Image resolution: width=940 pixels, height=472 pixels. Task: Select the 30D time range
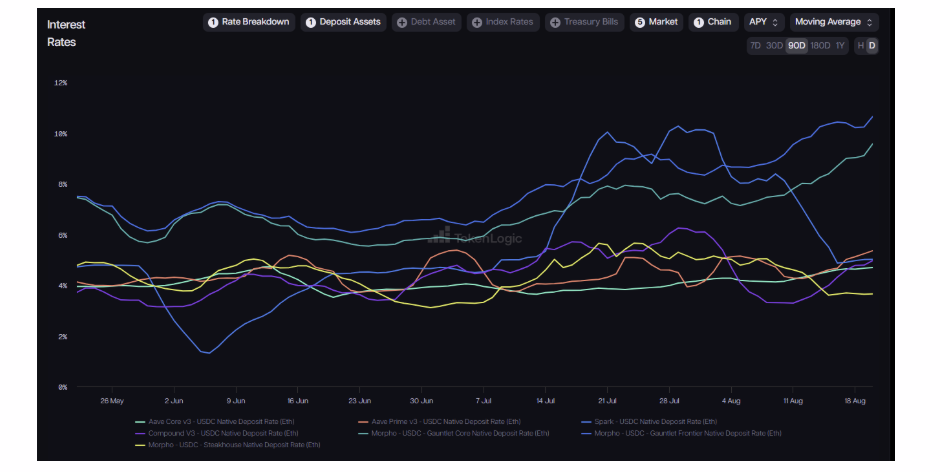[x=774, y=46]
